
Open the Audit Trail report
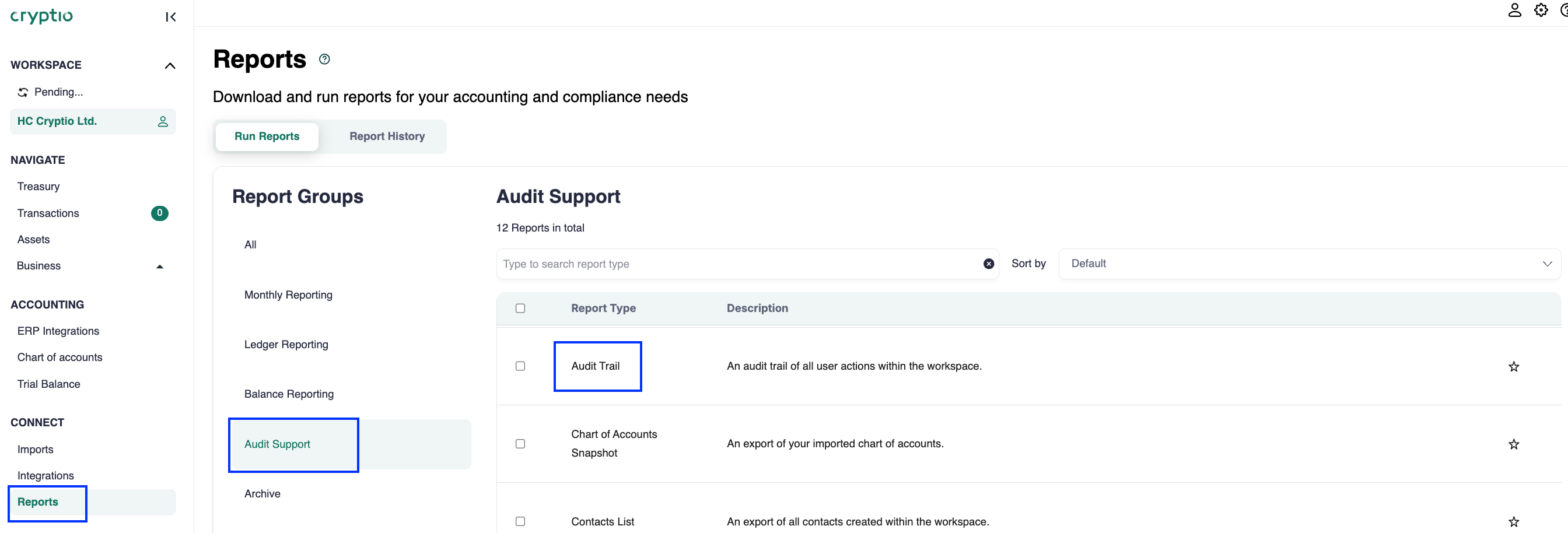coord(594,366)
